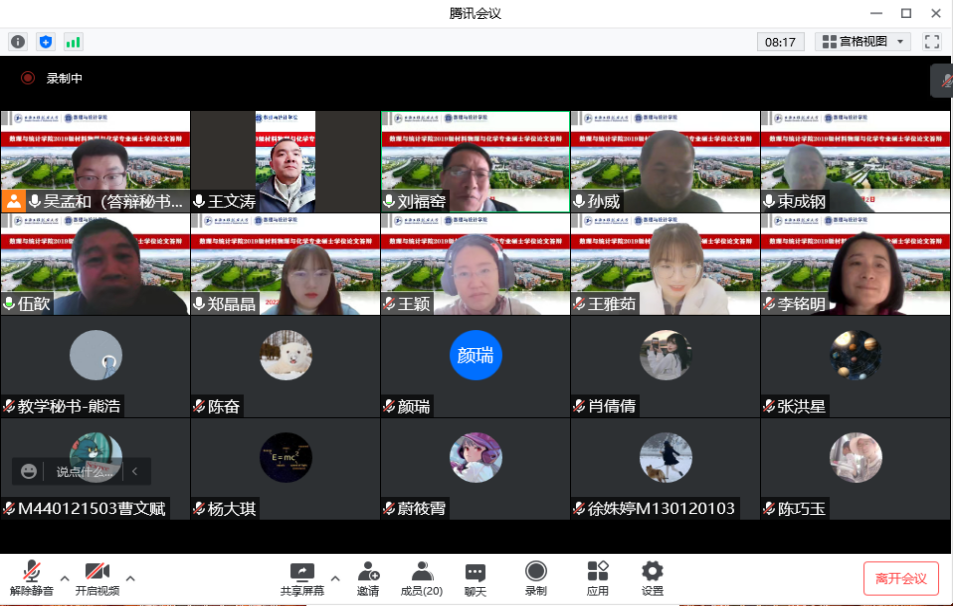Expand the 宫格视图 layout dropdown
Screen dimensions: 953x606
(862, 42)
